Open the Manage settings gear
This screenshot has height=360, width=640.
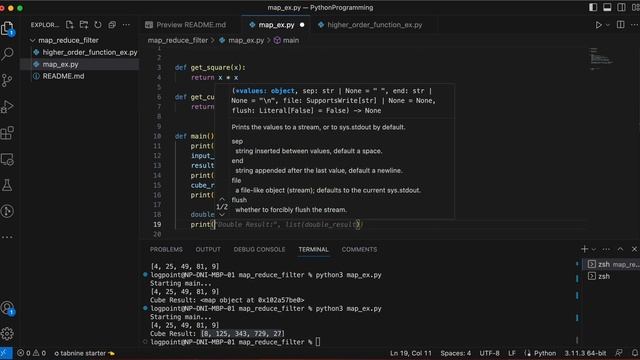[x=7, y=334]
